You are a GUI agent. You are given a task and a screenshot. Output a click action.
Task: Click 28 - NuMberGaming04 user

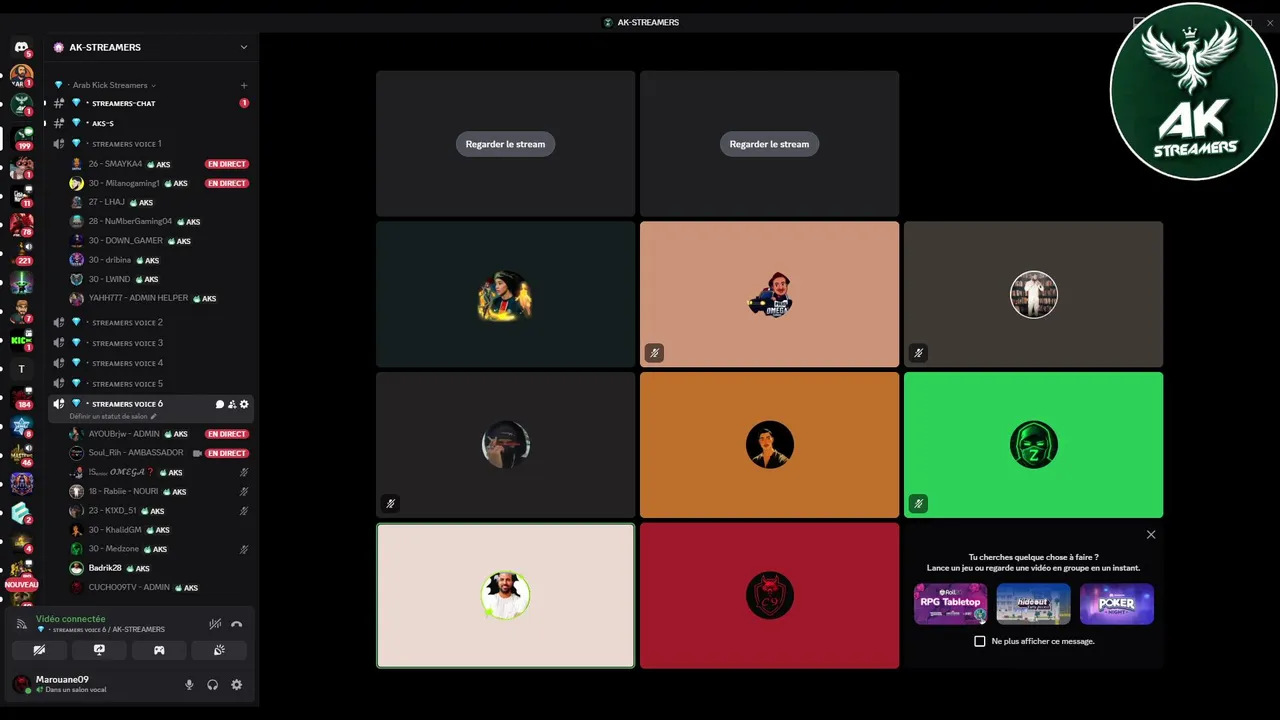pos(160,221)
